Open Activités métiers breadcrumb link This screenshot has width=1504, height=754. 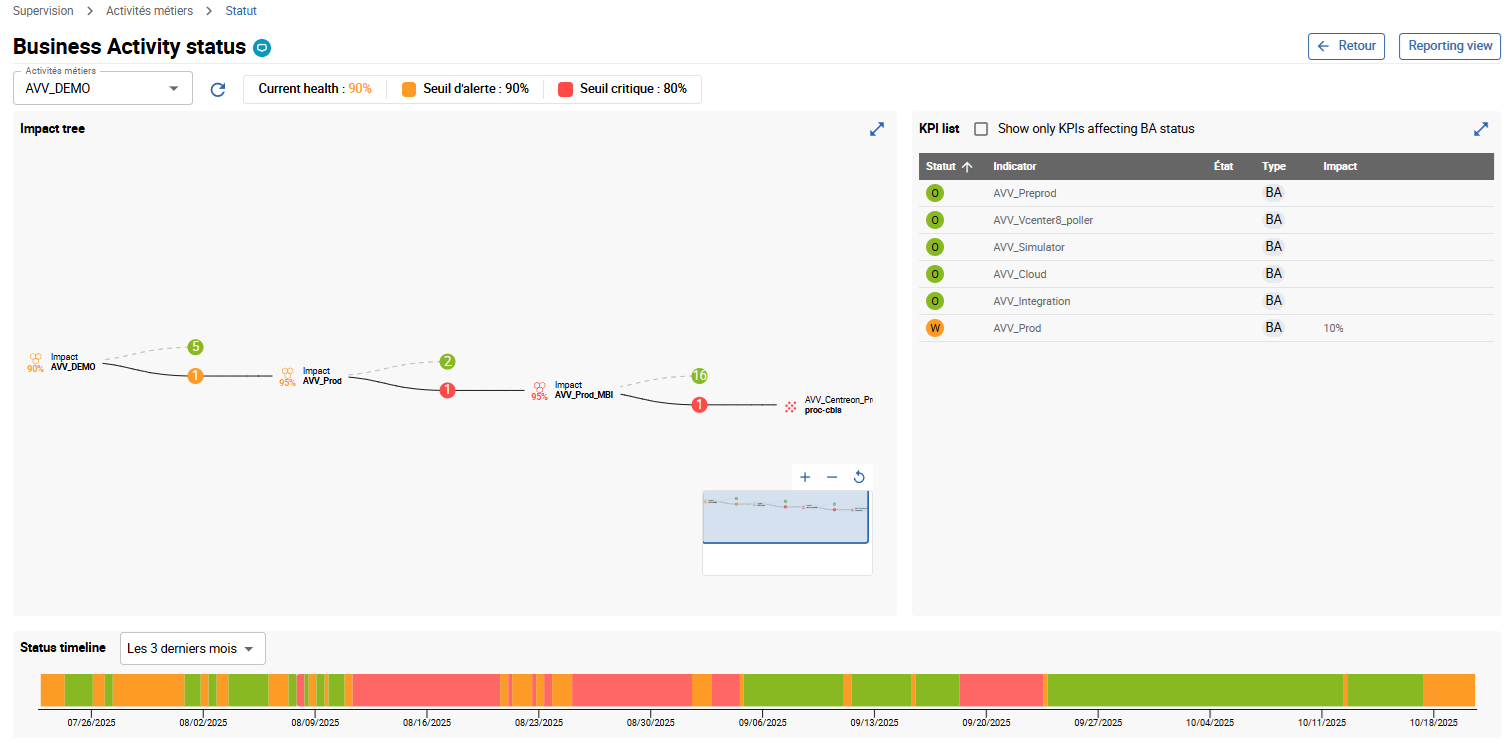pos(149,11)
